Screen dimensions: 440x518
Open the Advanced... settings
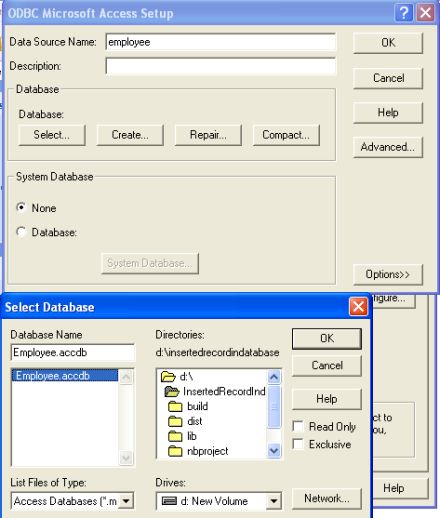click(x=388, y=147)
